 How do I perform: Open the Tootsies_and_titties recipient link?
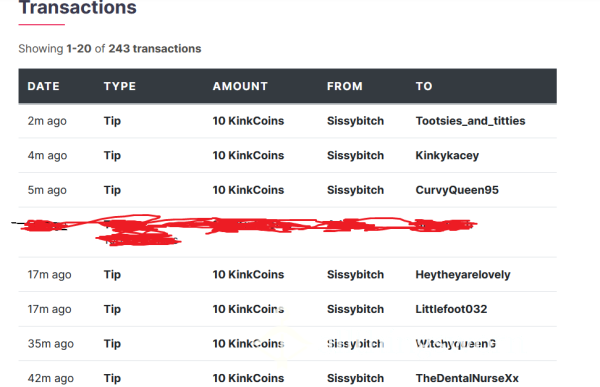point(470,121)
